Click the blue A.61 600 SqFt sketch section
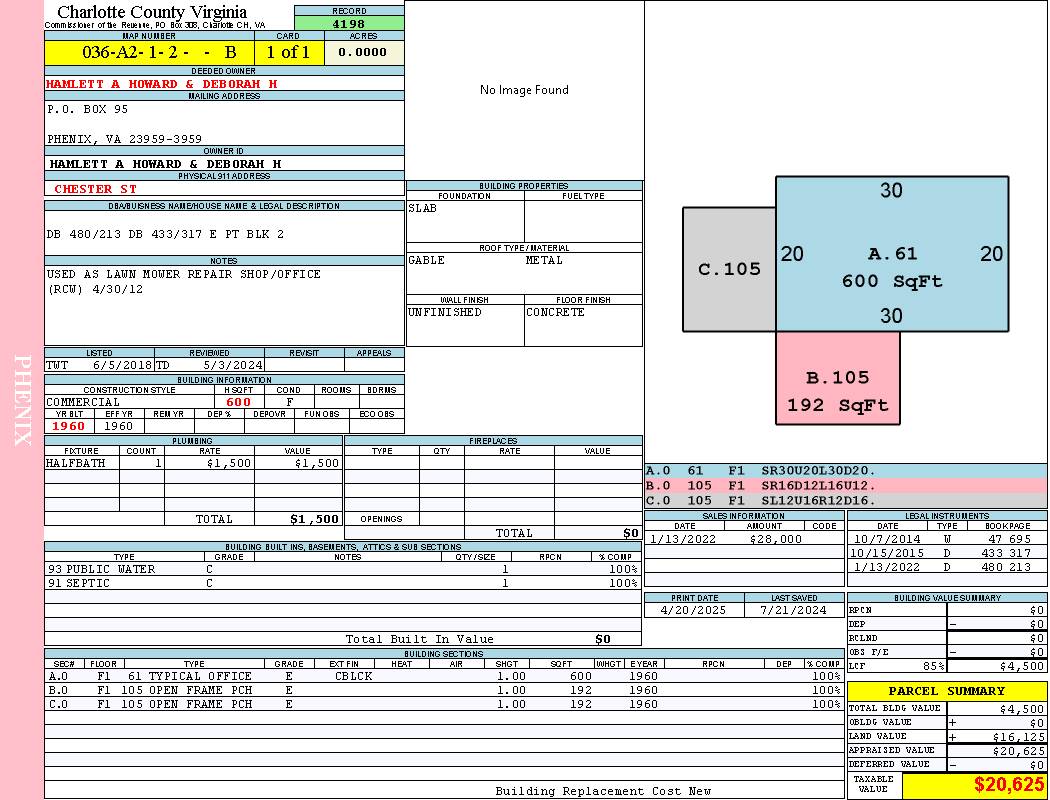 (x=891, y=254)
